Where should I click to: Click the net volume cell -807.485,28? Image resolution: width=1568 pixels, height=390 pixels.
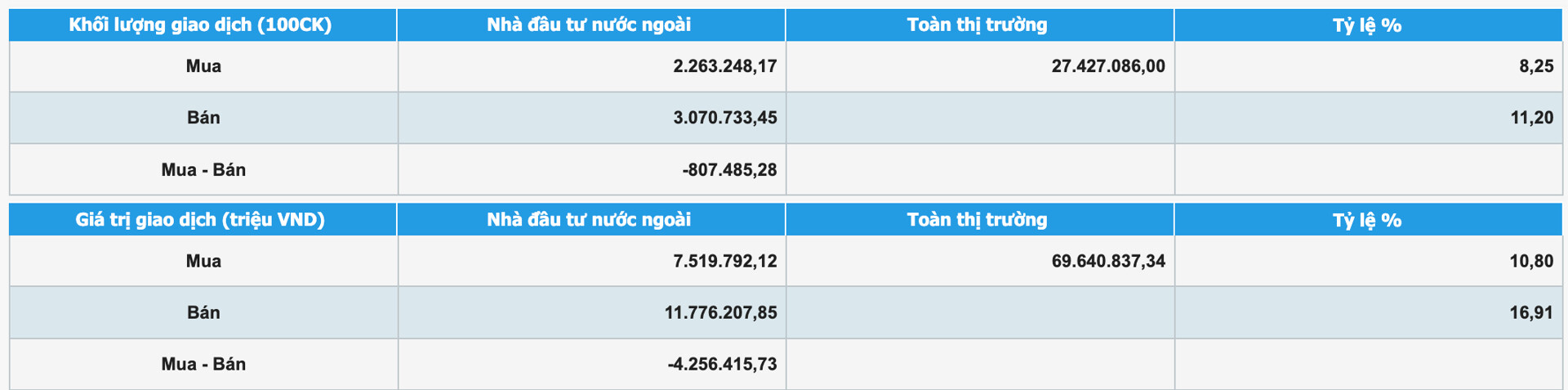coord(729,170)
